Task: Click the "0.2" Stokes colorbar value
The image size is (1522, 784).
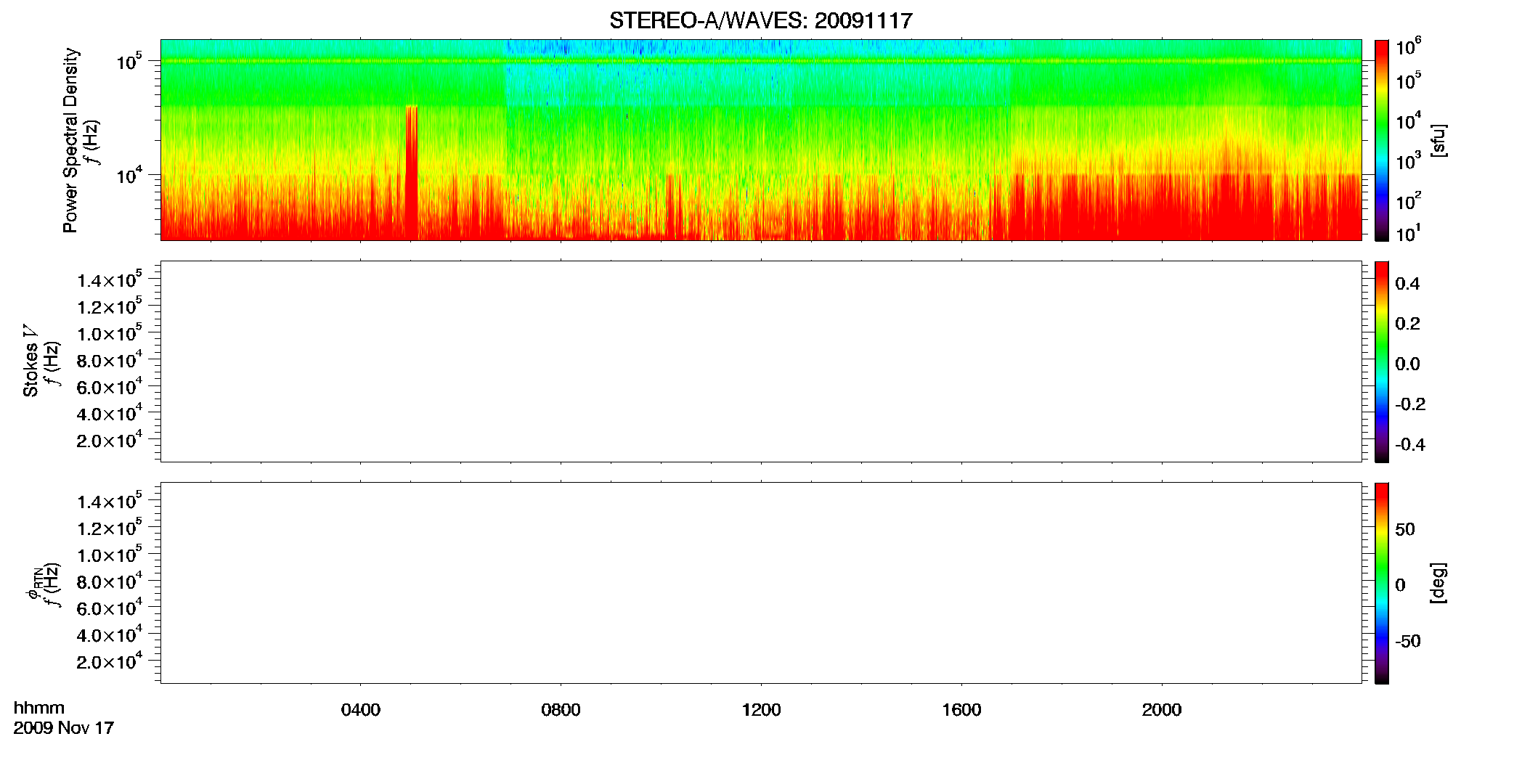Action: (x=1407, y=324)
